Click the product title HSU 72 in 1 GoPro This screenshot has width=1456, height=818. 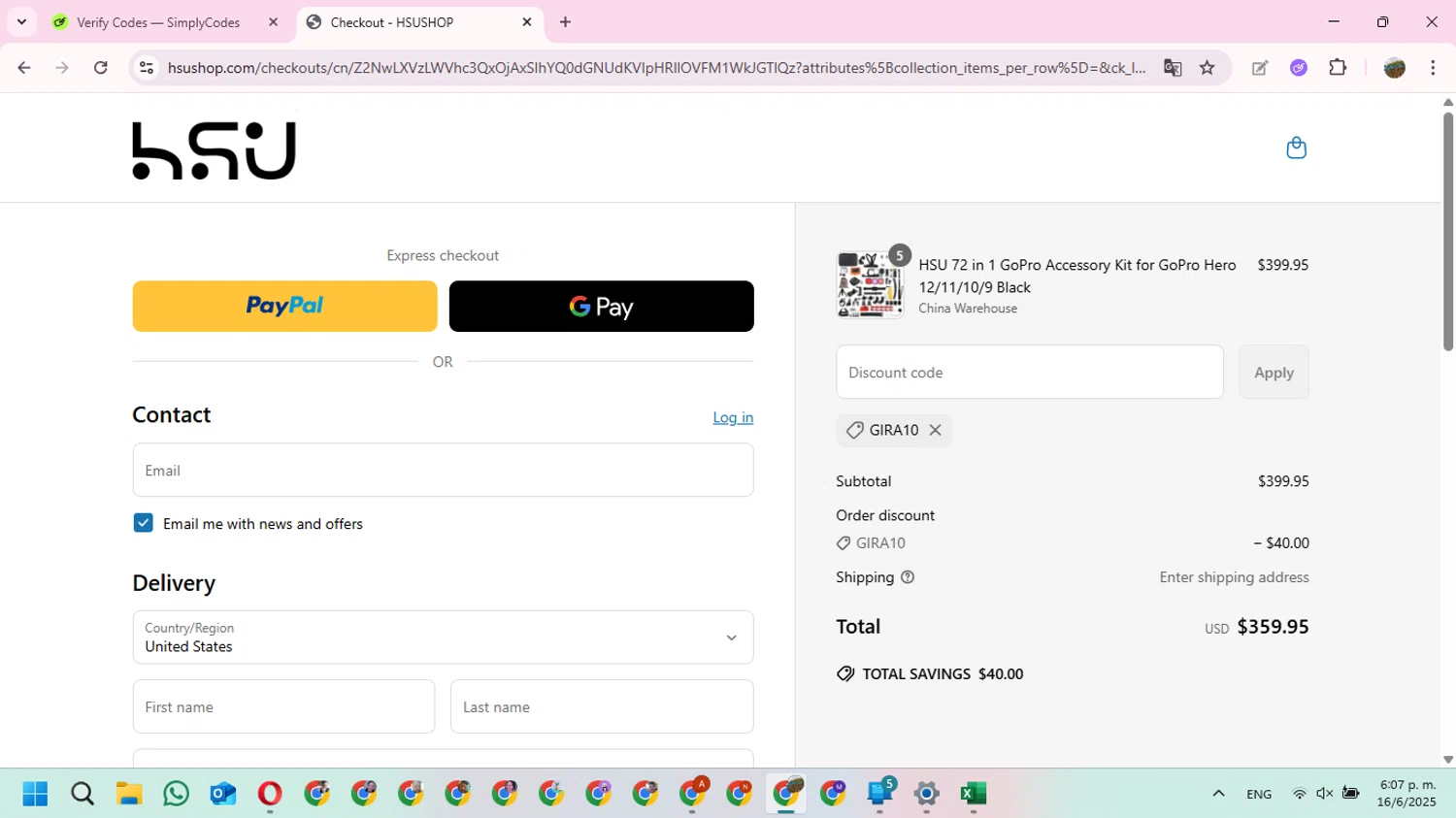click(1077, 276)
